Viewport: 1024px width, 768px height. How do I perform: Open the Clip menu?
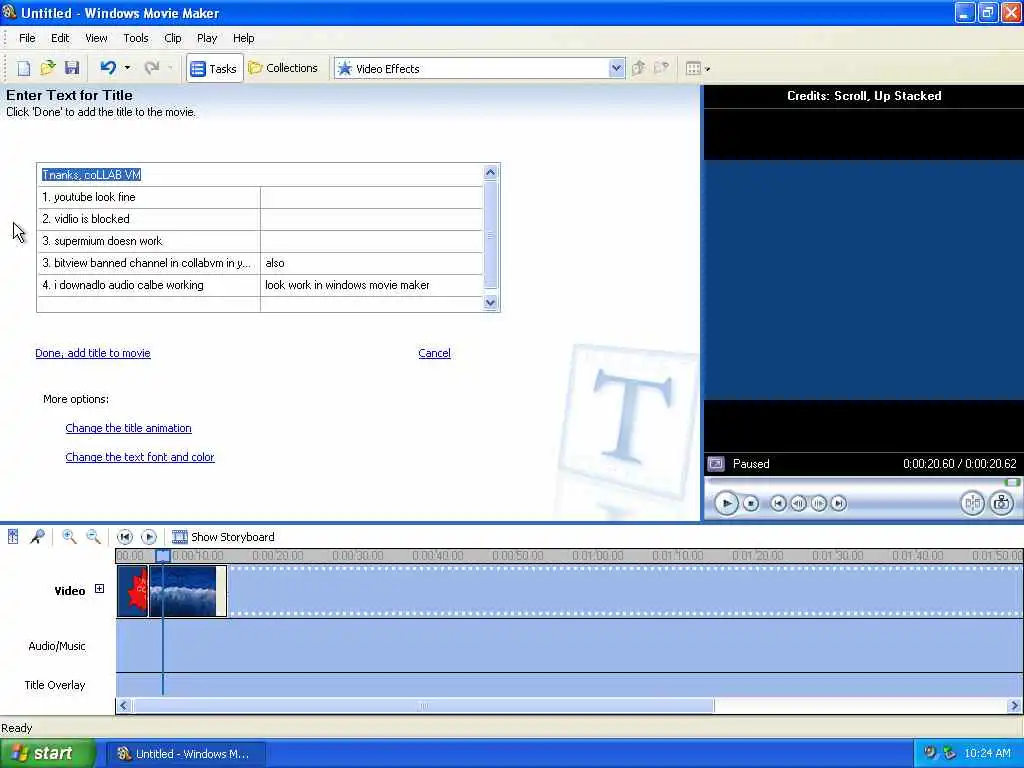172,38
